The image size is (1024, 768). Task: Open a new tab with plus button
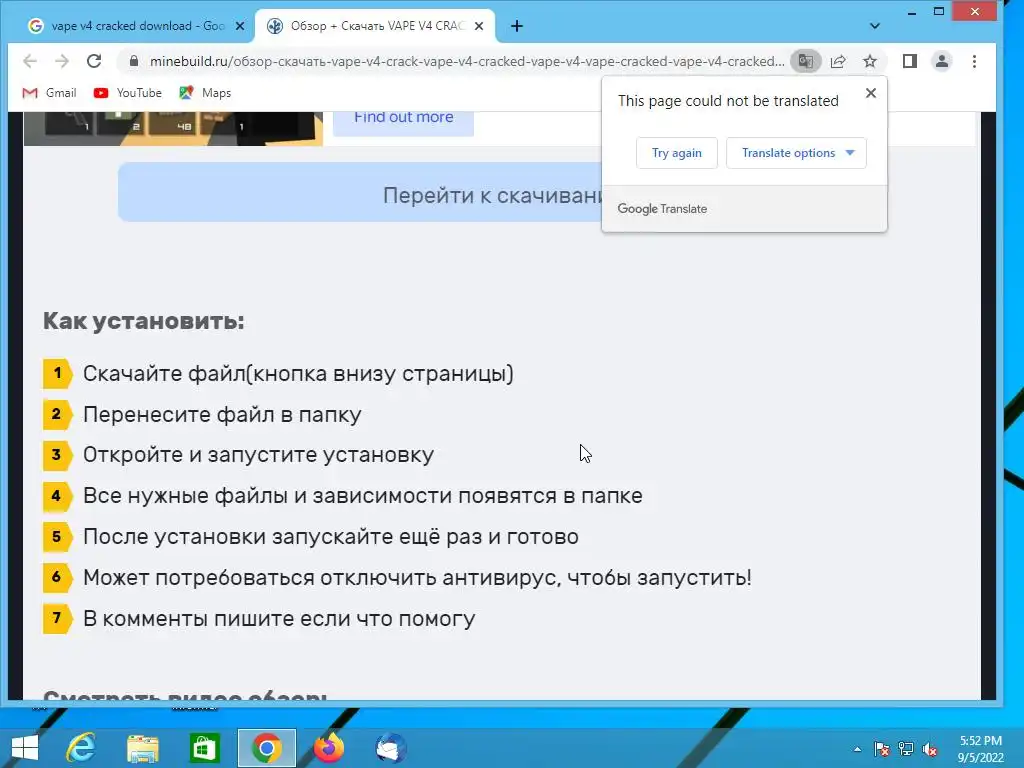[517, 26]
